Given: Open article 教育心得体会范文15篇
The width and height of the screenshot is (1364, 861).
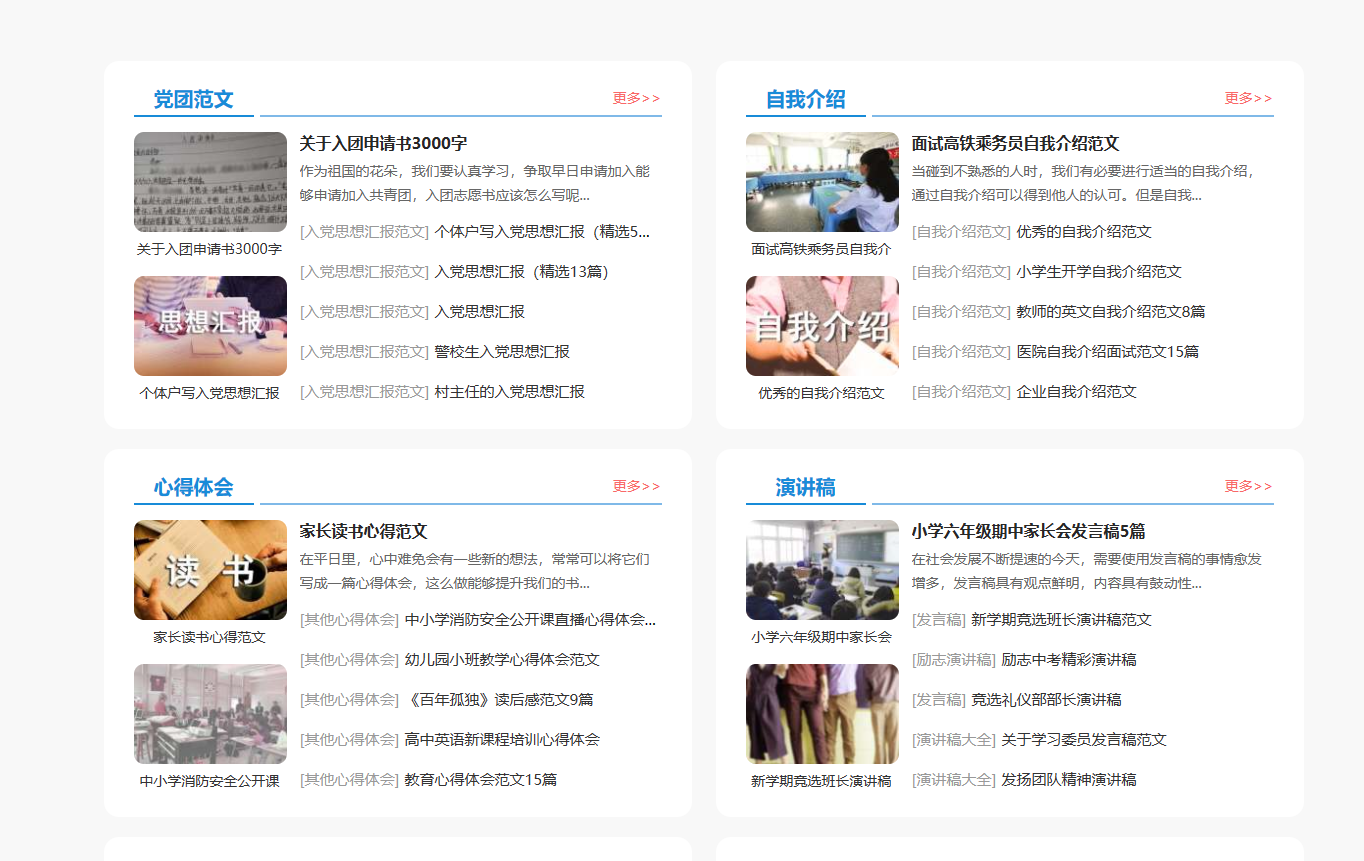Looking at the screenshot, I should (x=480, y=780).
